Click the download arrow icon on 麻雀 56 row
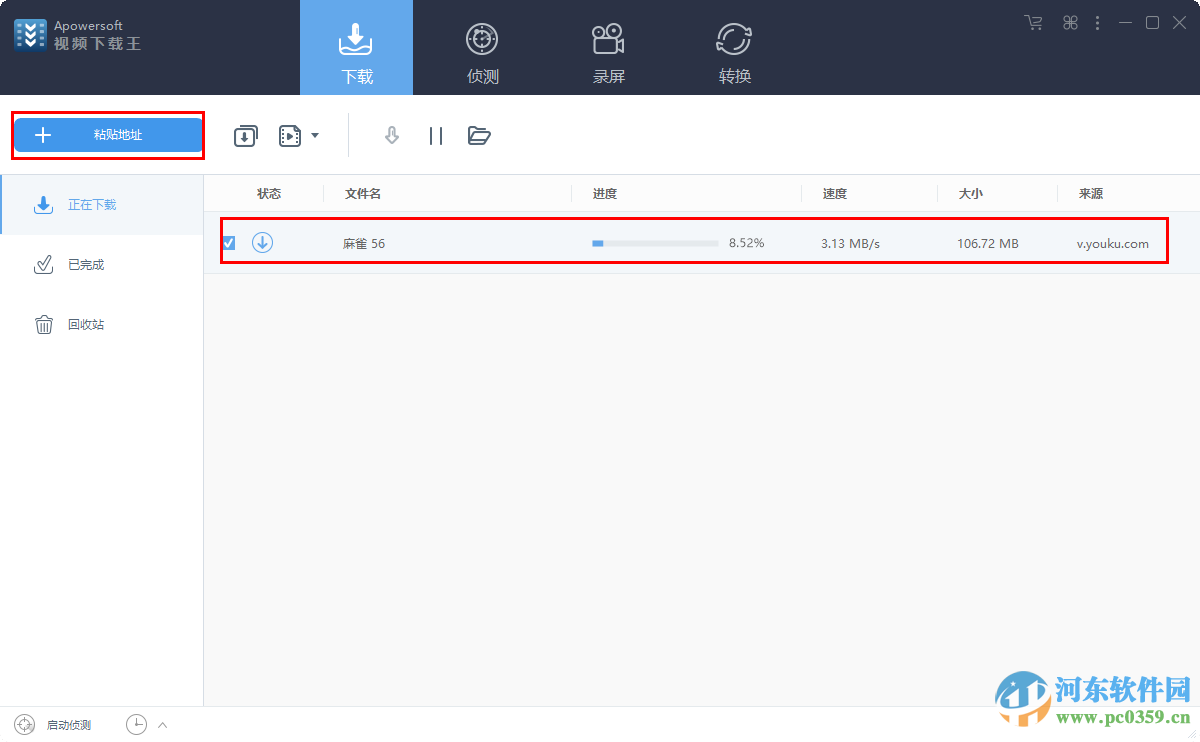Viewport: 1200px width, 742px height. click(262, 242)
